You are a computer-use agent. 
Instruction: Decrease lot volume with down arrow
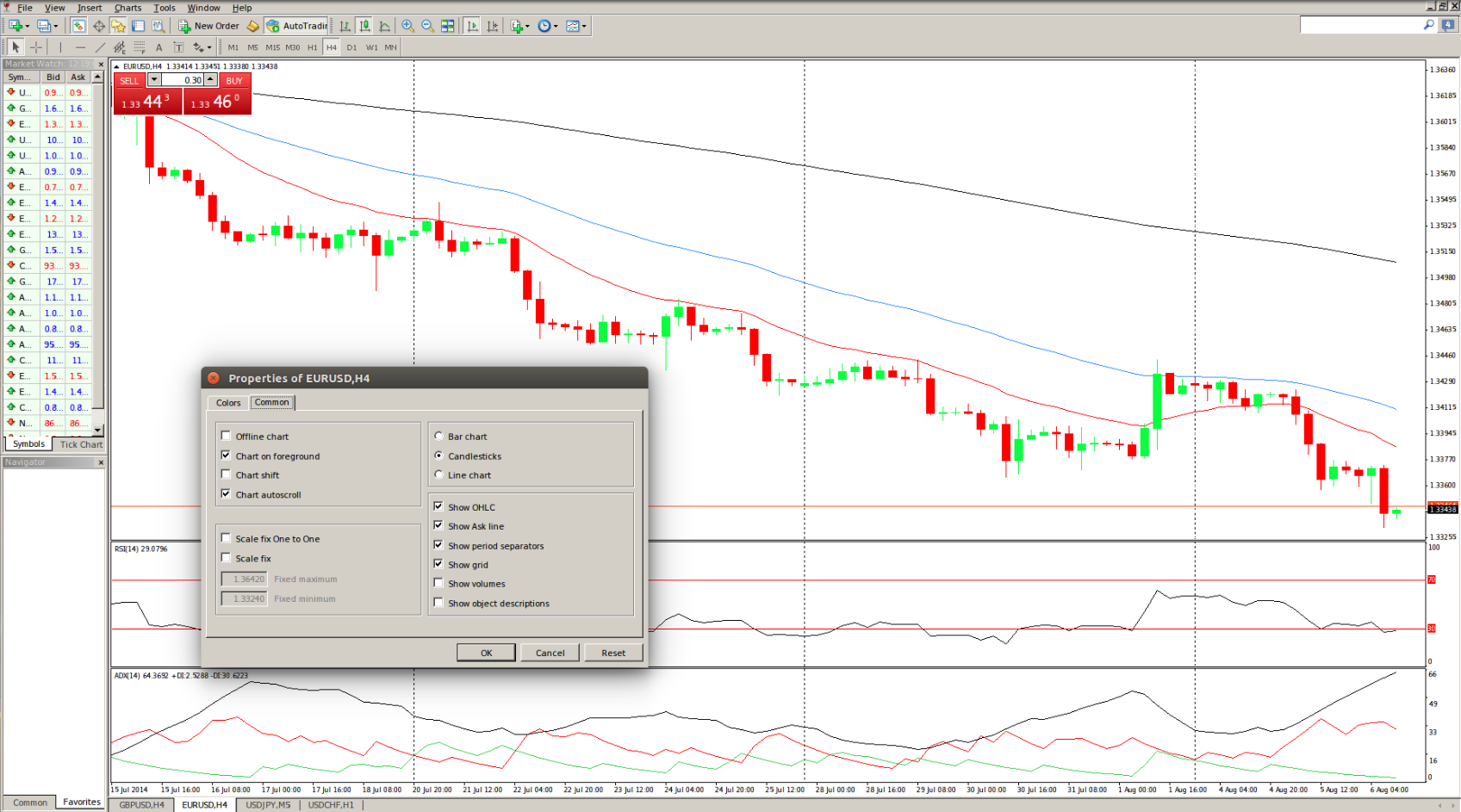(x=154, y=80)
